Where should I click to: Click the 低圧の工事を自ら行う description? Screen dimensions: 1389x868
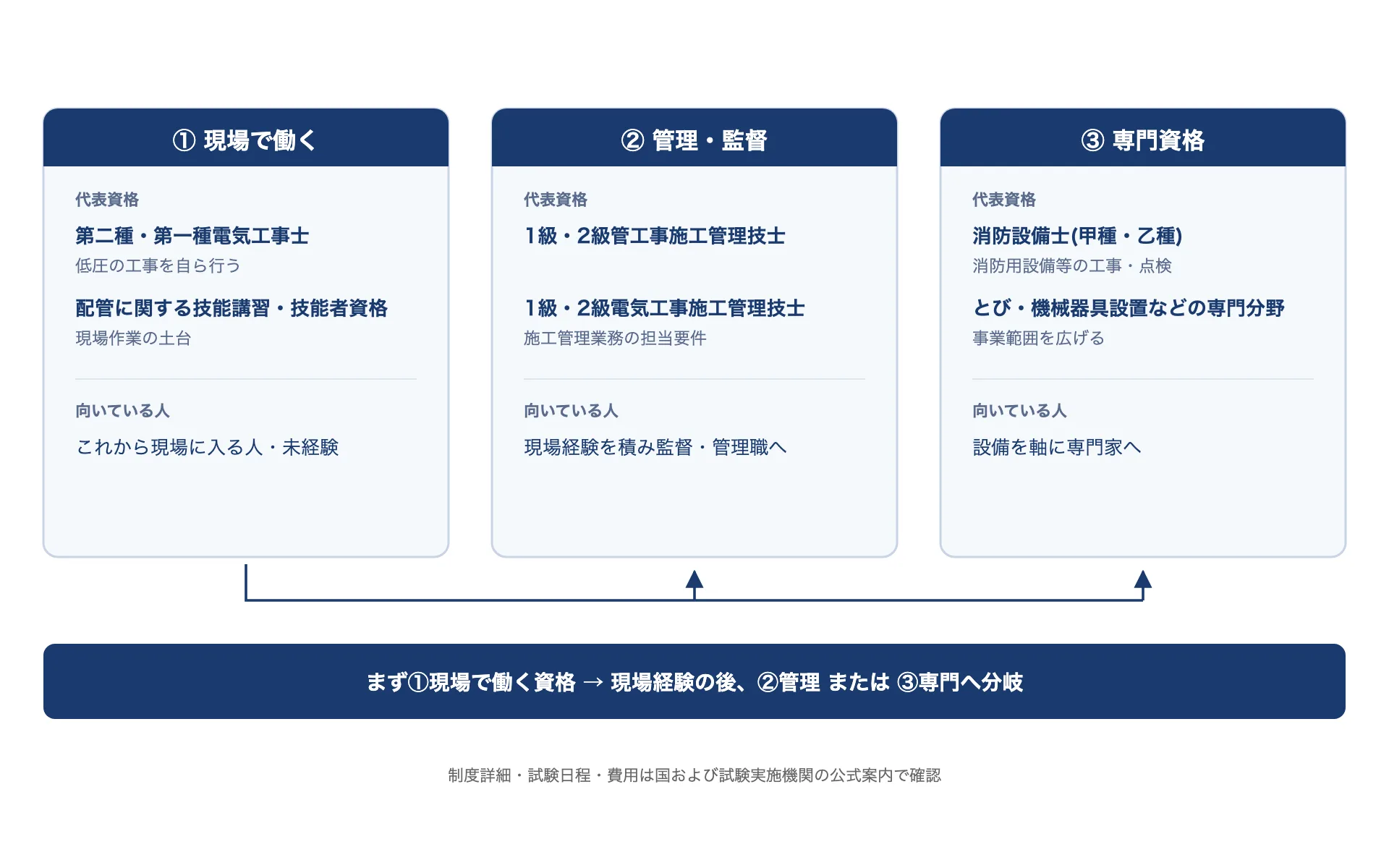tap(158, 266)
